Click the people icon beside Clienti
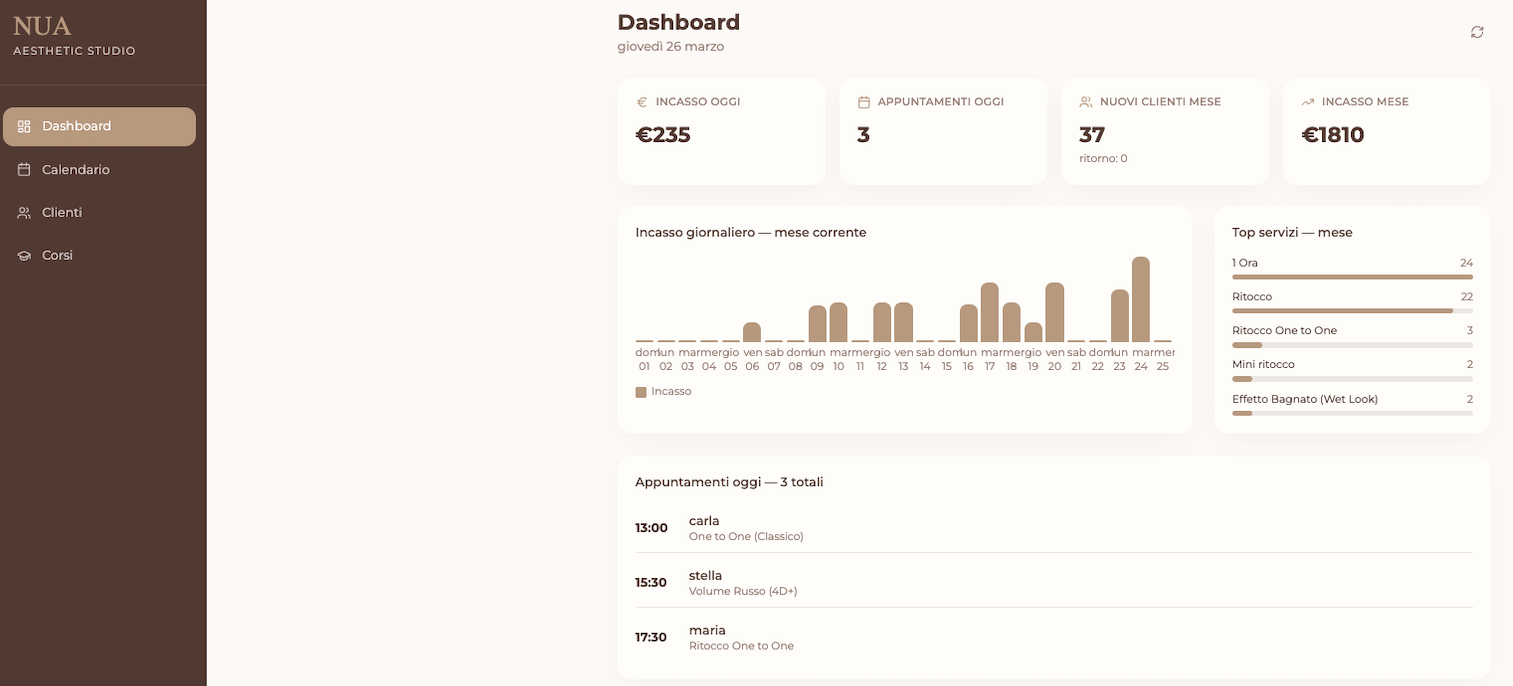1513x686 pixels. tap(23, 212)
